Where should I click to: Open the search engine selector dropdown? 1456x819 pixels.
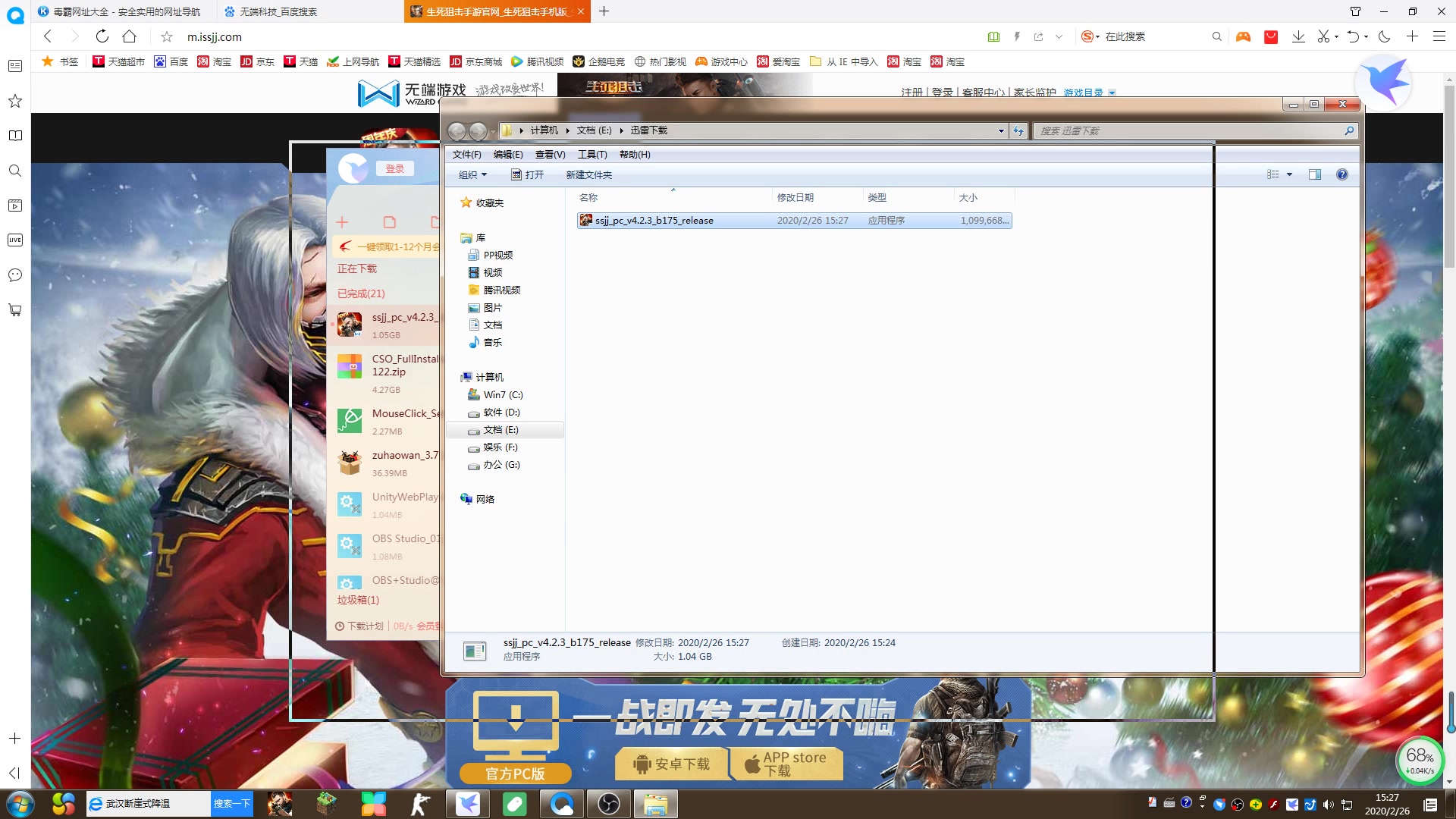point(1090,36)
